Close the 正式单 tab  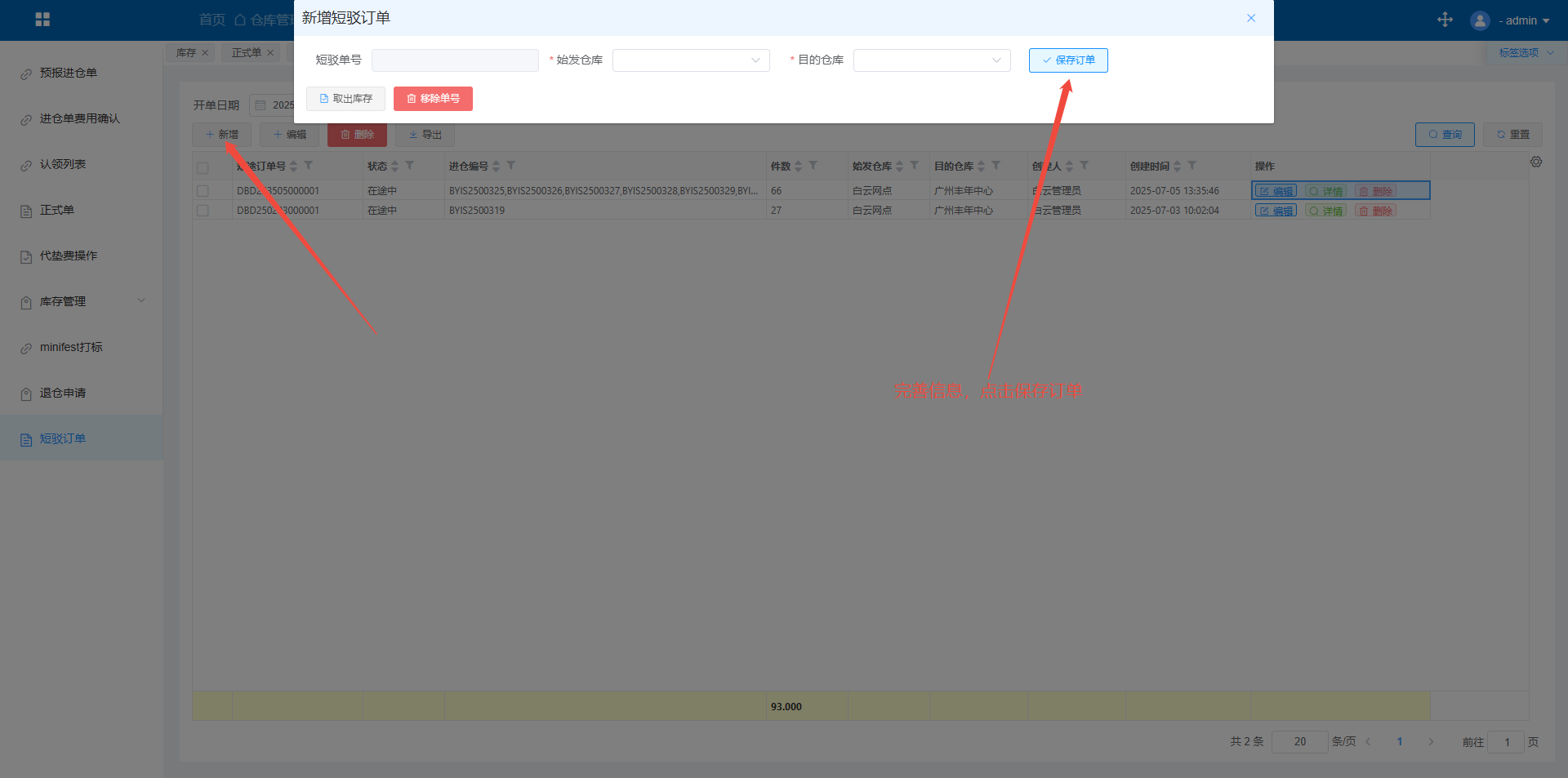(x=270, y=53)
